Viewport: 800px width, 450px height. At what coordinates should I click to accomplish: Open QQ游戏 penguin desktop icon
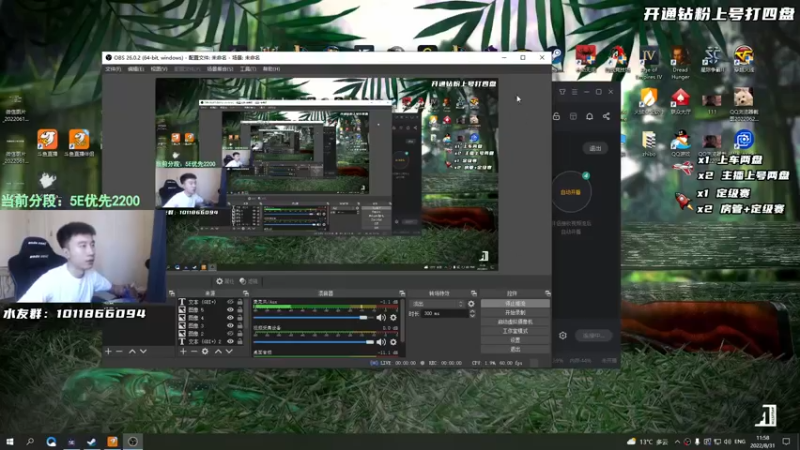pos(680,143)
